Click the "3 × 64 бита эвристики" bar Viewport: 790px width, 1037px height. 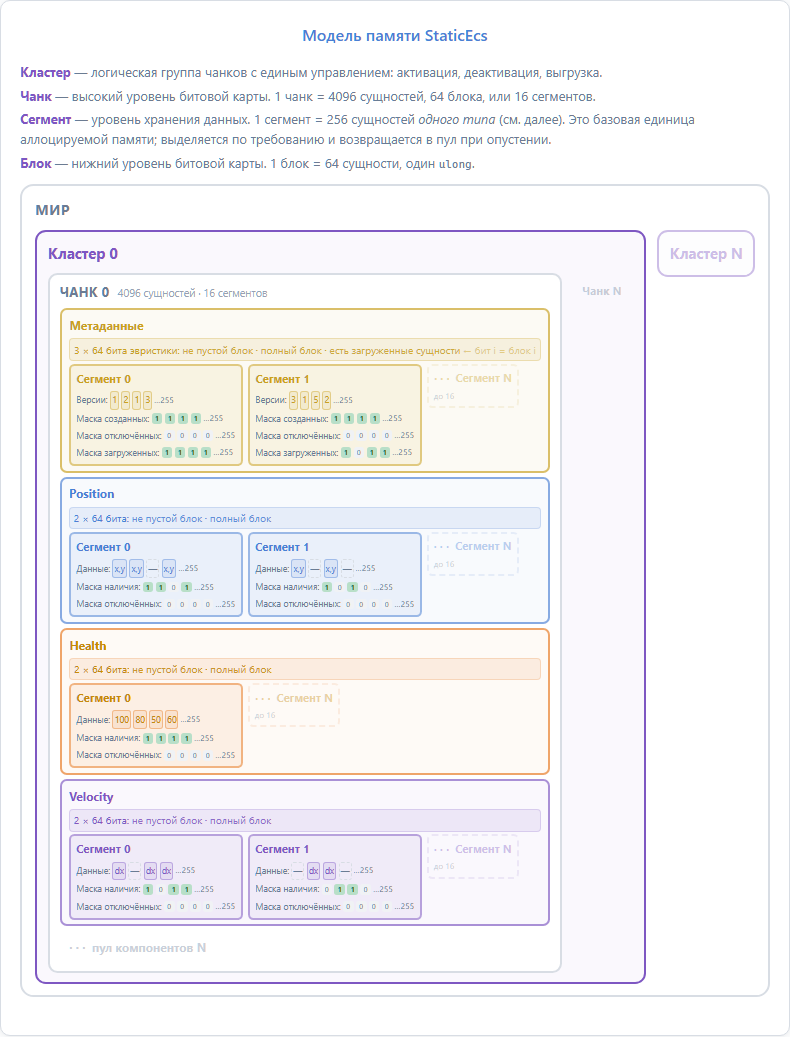305,351
